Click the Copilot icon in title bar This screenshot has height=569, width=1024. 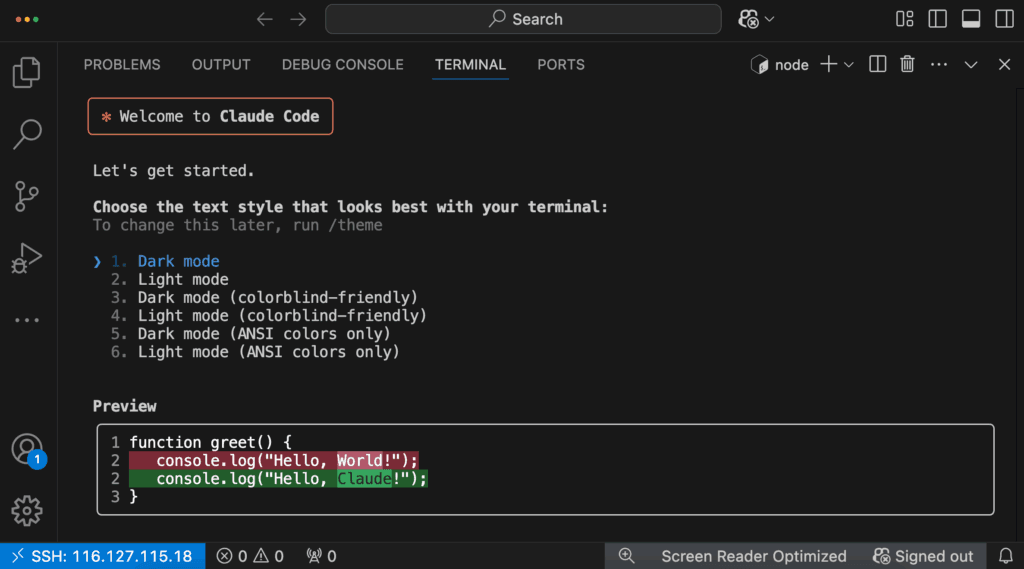point(748,19)
